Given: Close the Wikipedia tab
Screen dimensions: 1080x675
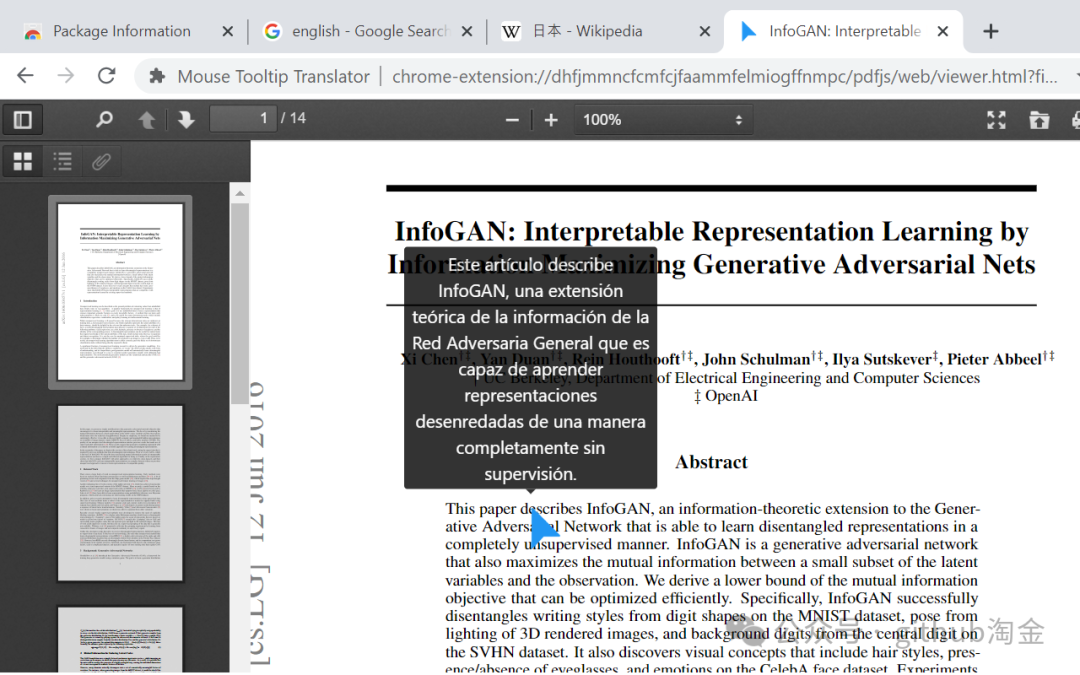Looking at the screenshot, I should click(x=705, y=32).
